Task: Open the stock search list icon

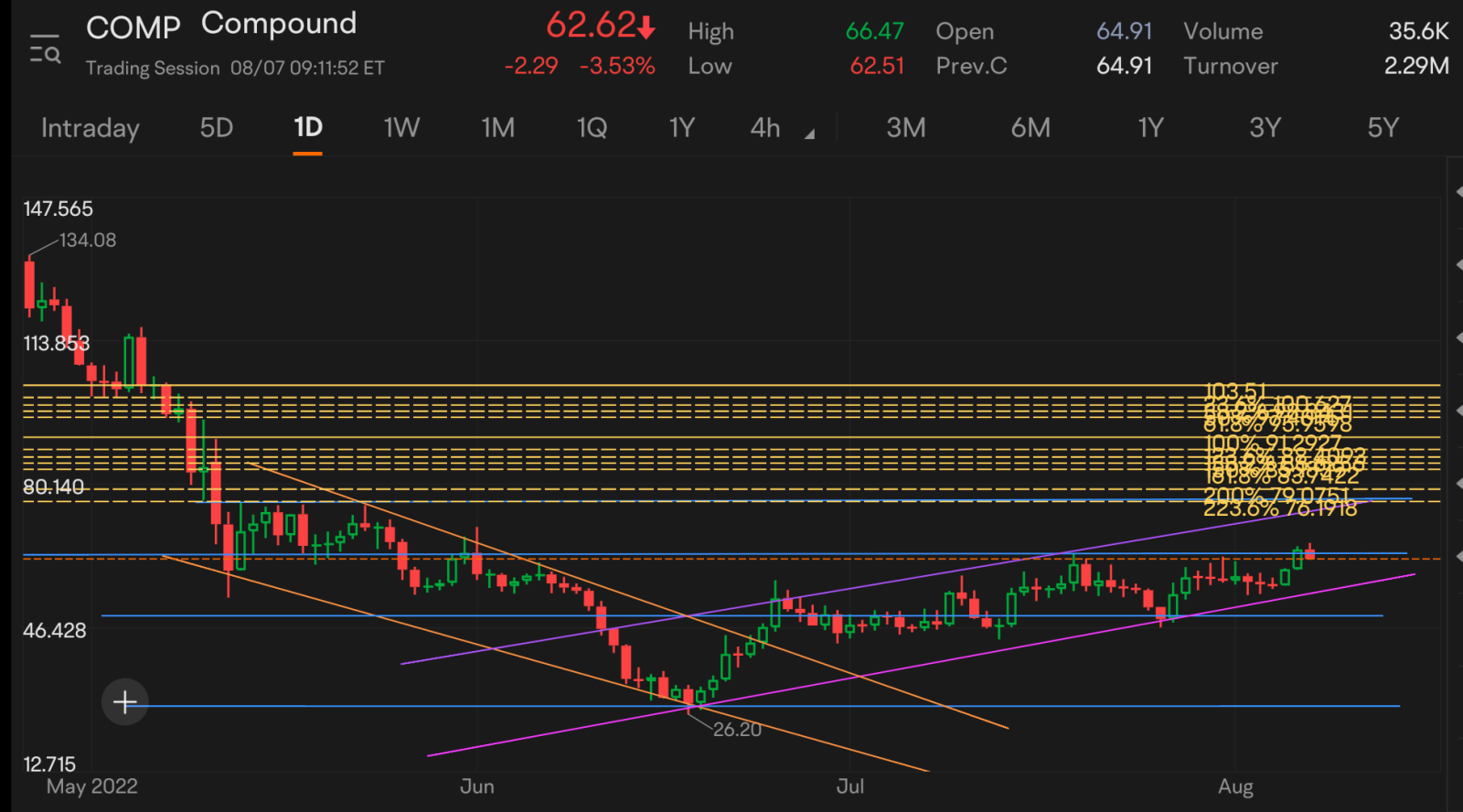Action: (45, 48)
